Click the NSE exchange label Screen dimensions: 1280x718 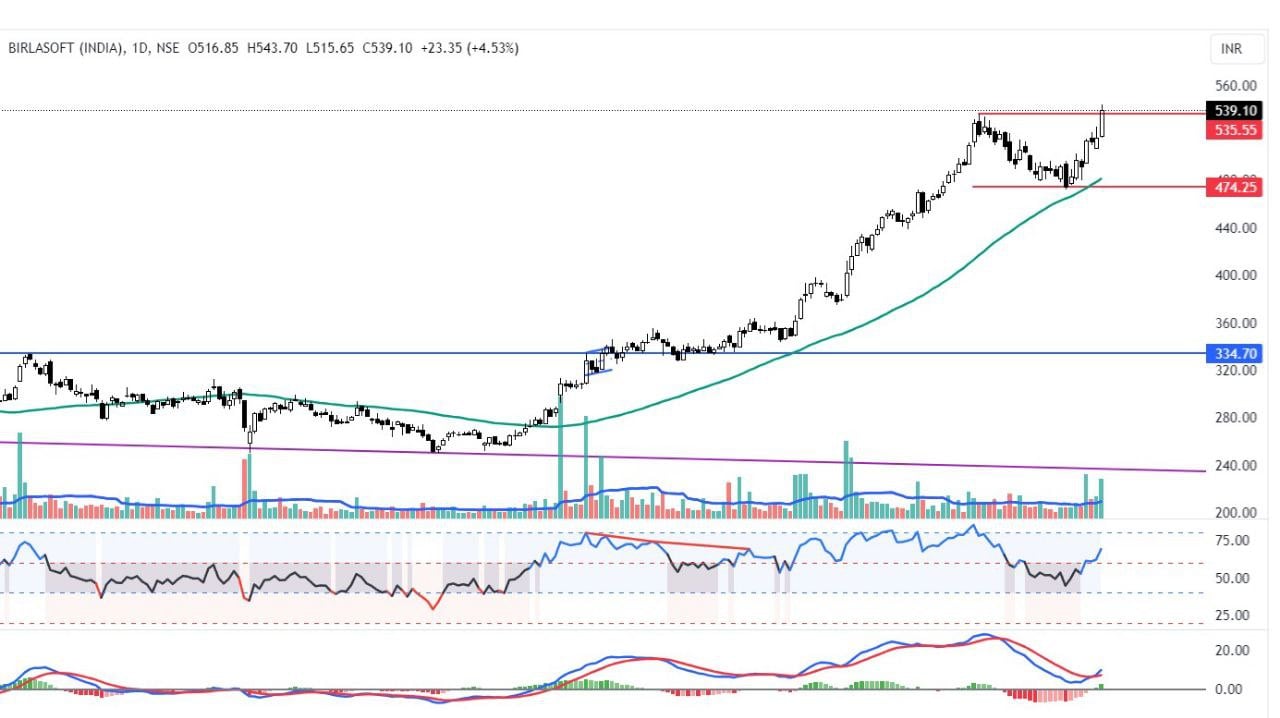pyautogui.click(x=171, y=48)
